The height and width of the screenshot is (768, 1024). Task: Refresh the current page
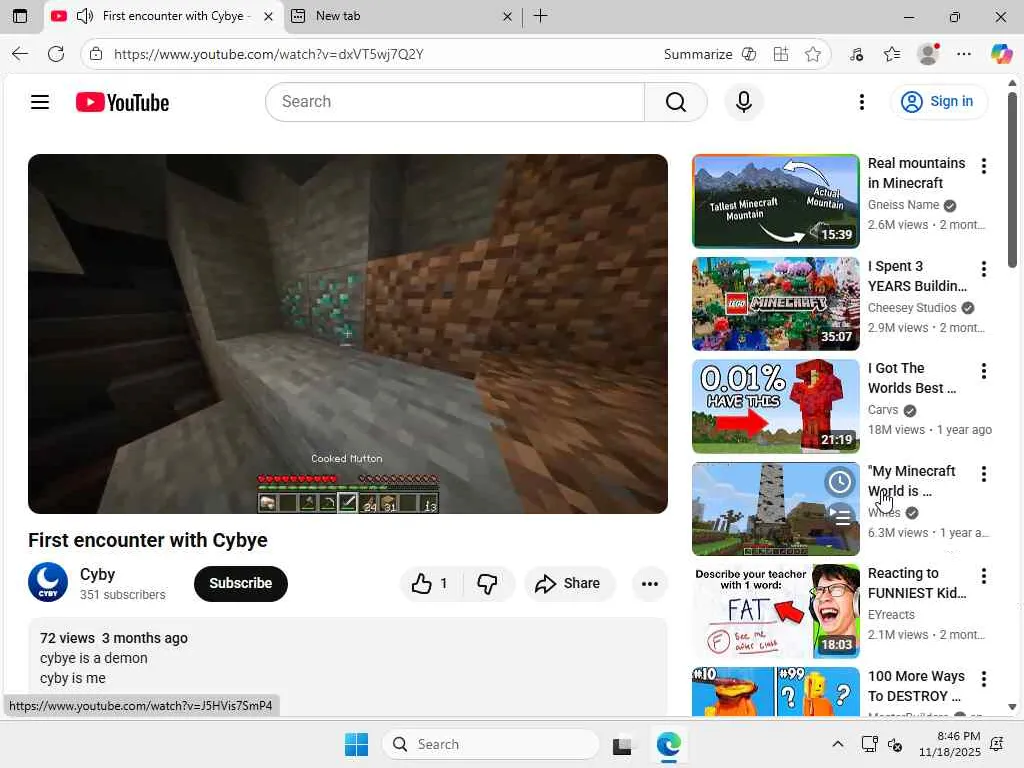(x=56, y=54)
